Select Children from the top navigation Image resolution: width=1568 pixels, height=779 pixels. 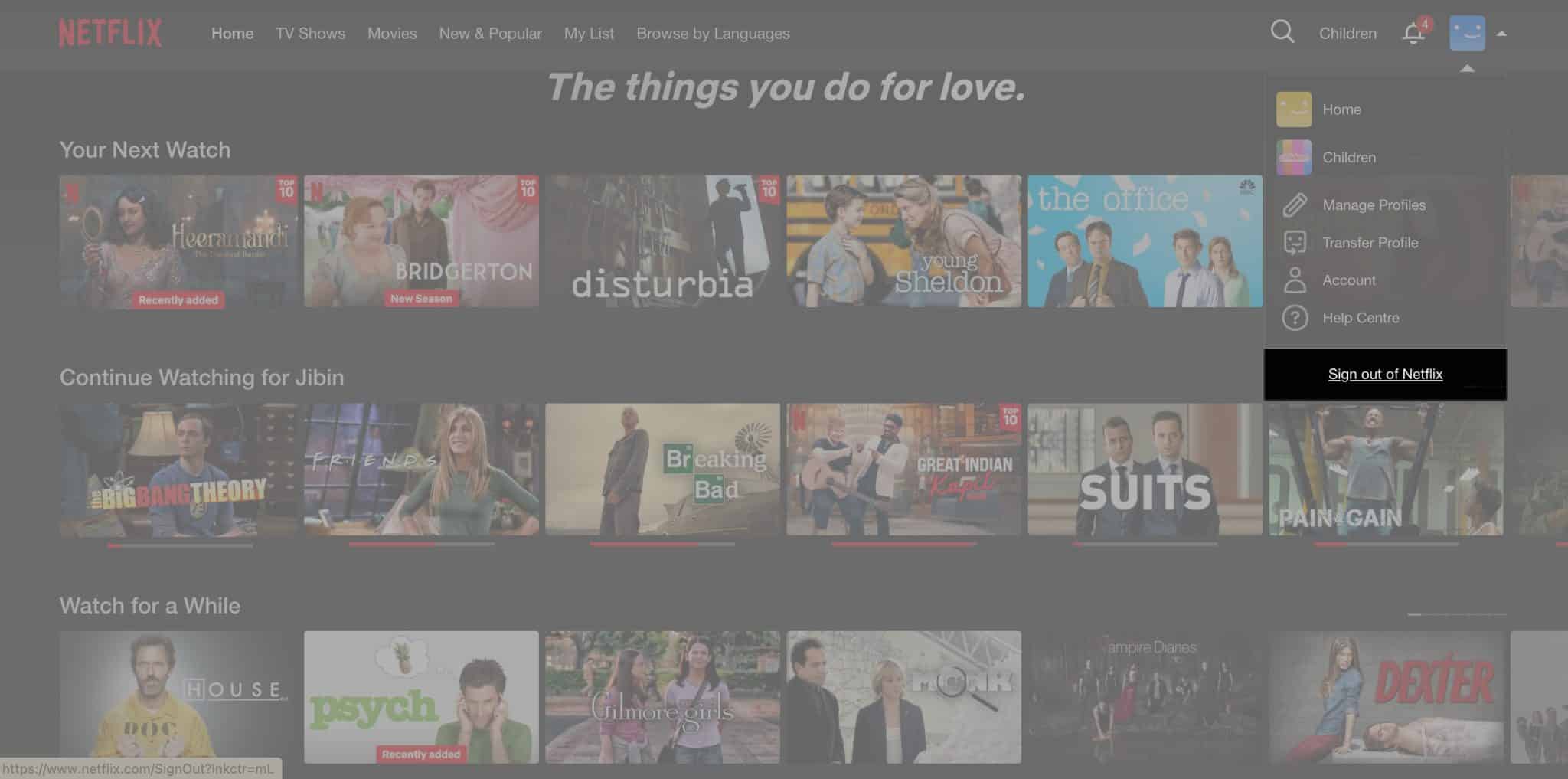1347,33
